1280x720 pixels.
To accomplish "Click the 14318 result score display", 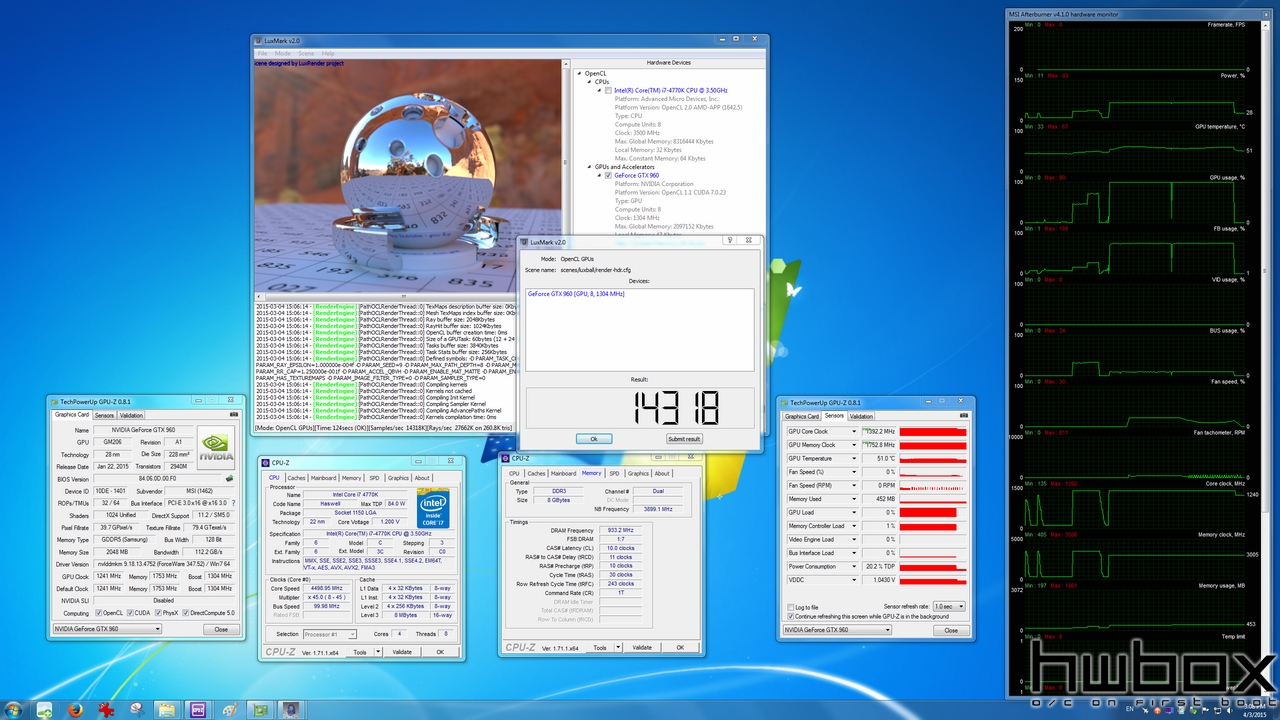I will tap(640, 407).
